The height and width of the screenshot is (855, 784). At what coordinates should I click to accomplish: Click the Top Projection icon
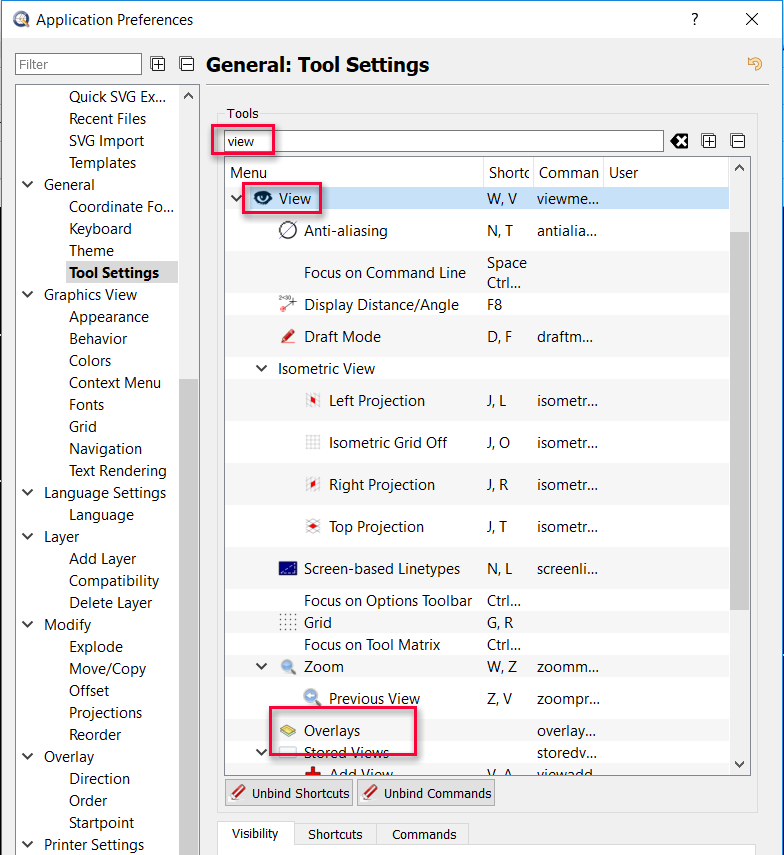[313, 527]
